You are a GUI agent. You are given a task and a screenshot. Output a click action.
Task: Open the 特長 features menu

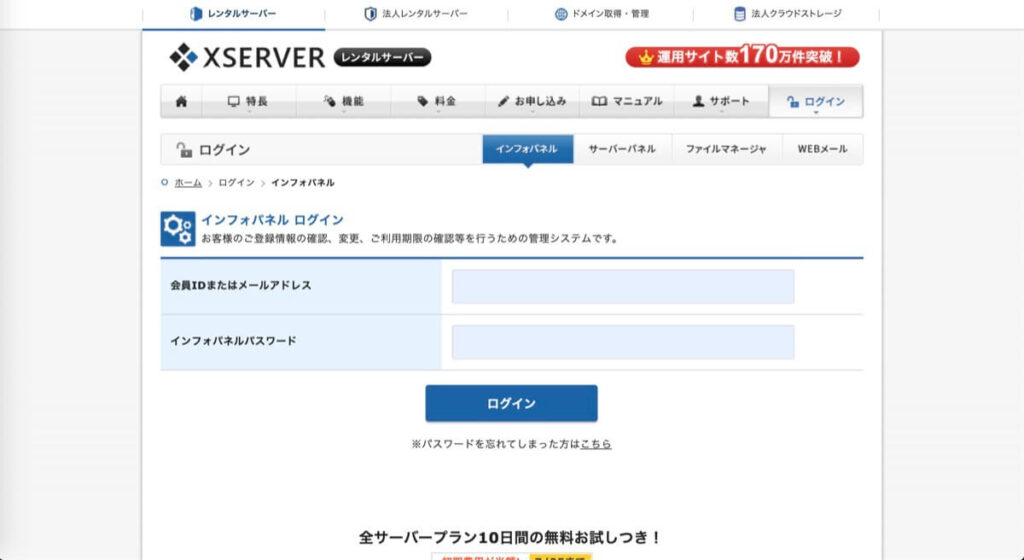click(248, 101)
